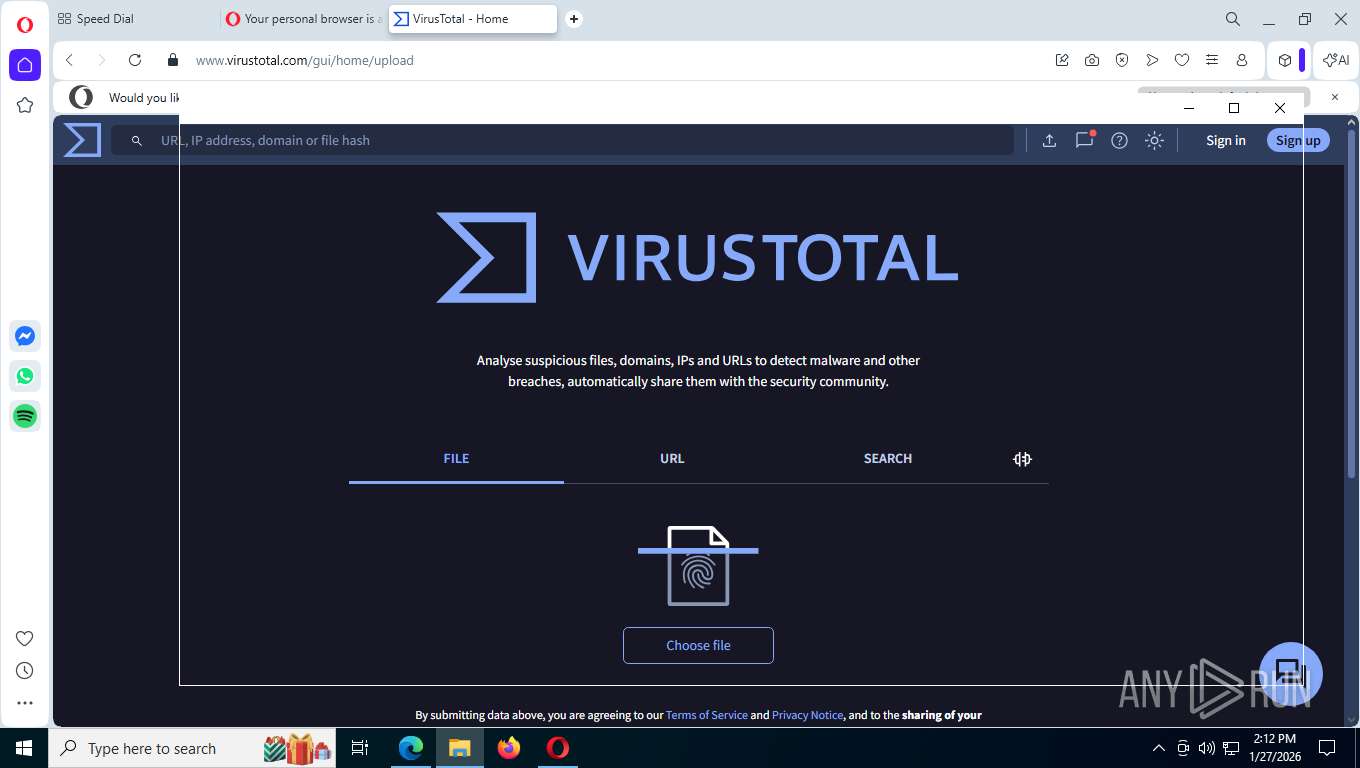The width and height of the screenshot is (1360, 768).
Task: Click the taskbar search box
Action: coord(193,748)
